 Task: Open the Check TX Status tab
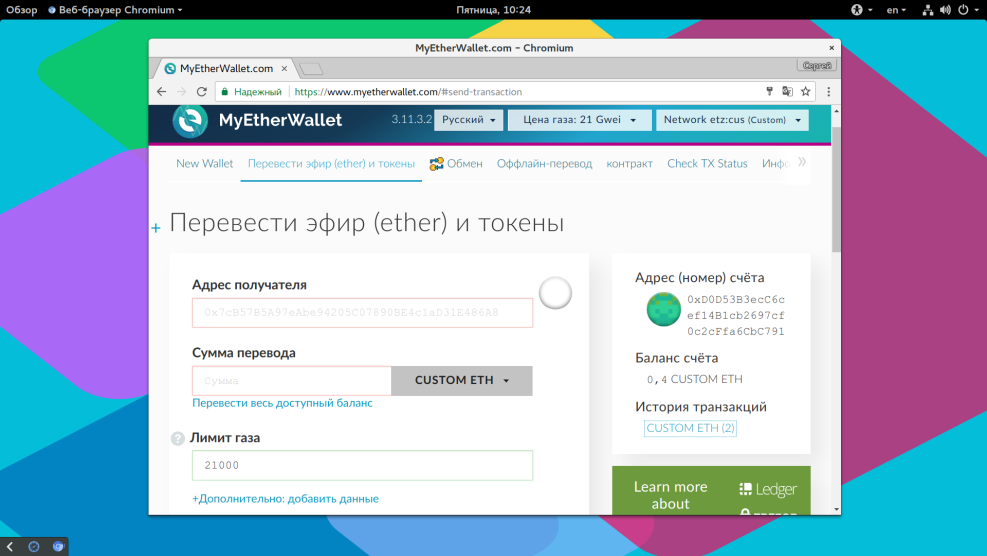(708, 164)
